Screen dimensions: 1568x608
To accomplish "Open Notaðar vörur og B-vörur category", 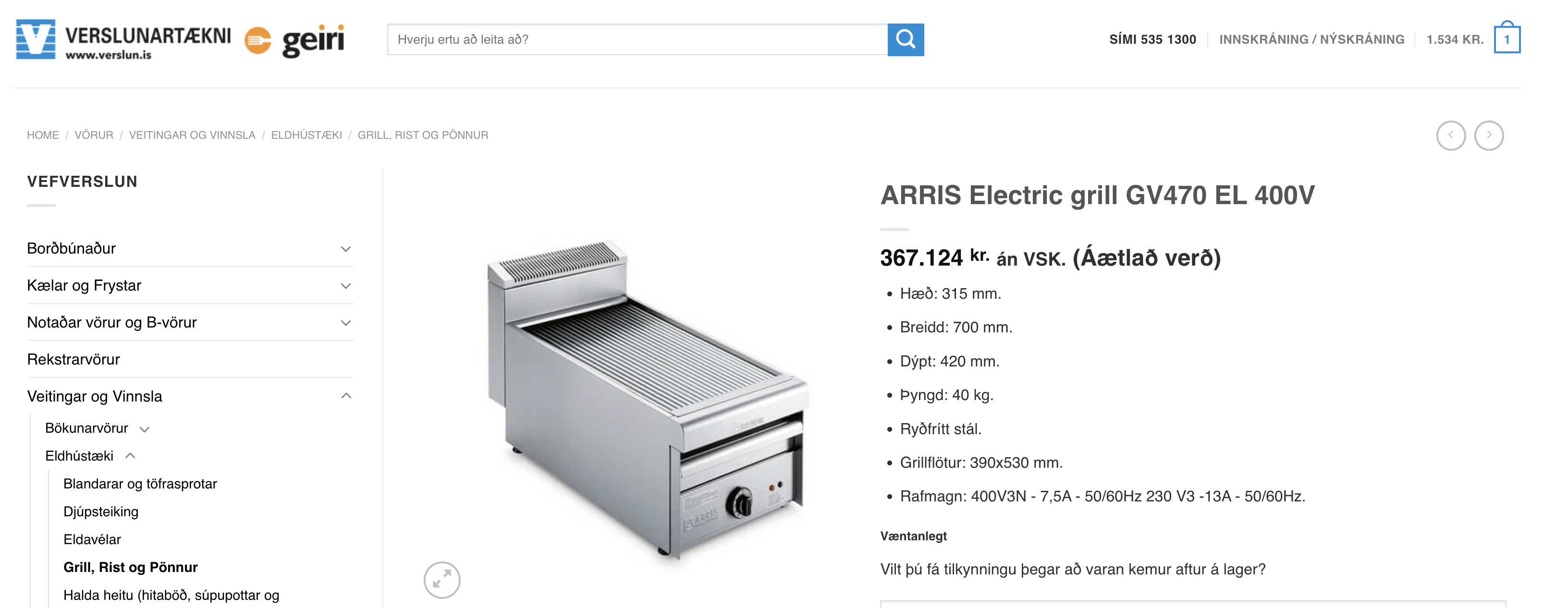I will pos(112,323).
